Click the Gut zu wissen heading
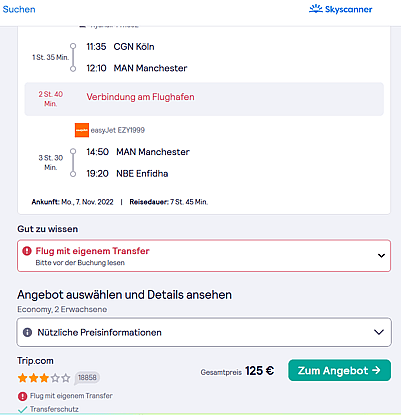Image resolution: width=401 pixels, height=415 pixels. 48,229
